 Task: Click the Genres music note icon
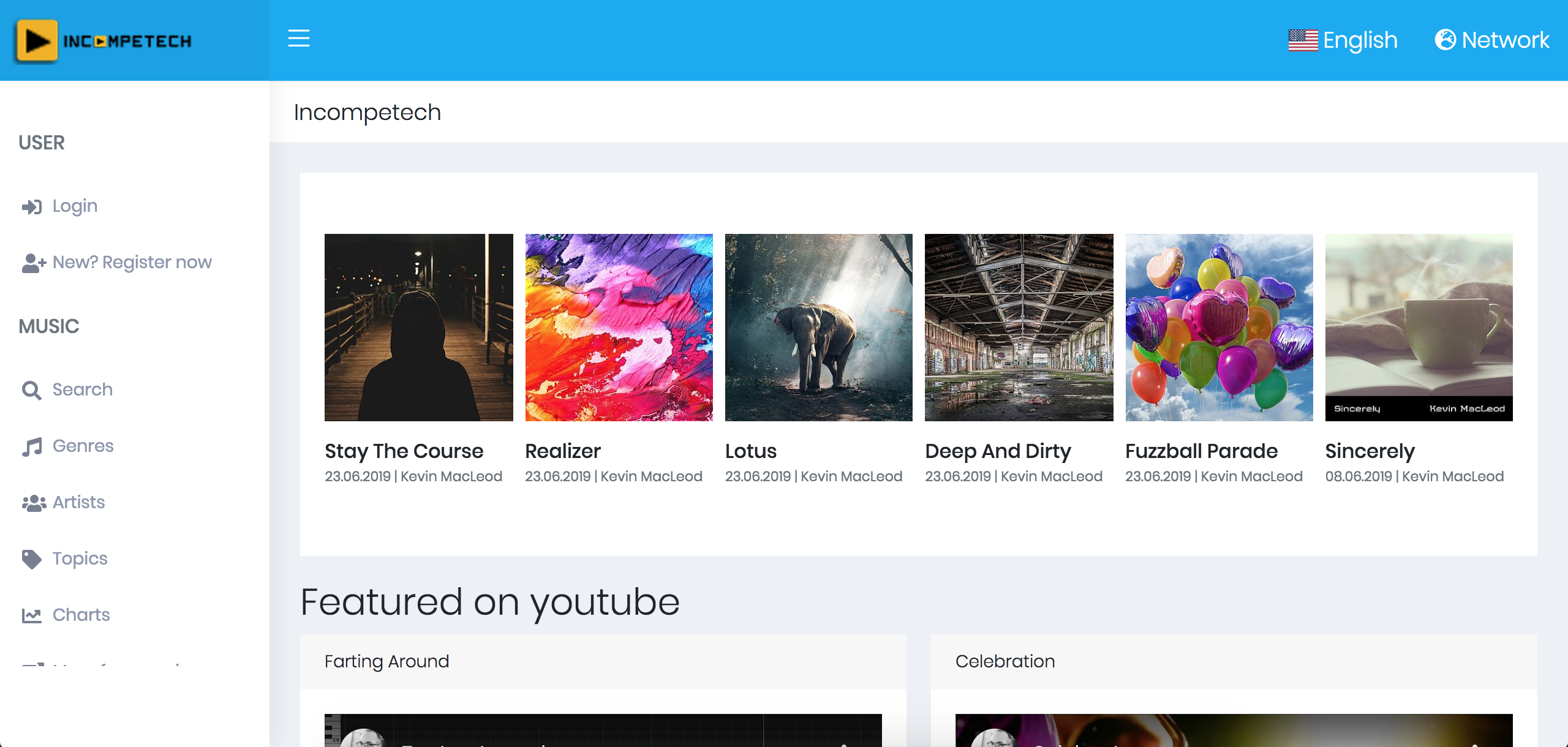tap(32, 447)
